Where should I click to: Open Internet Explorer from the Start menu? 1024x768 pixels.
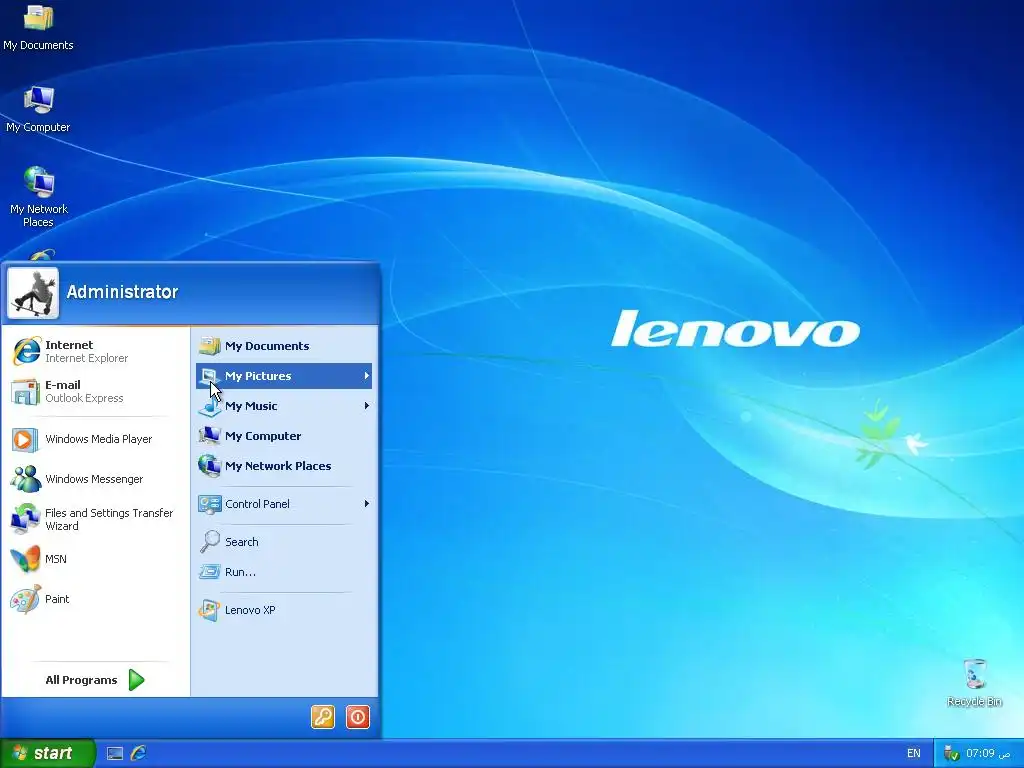coord(95,351)
